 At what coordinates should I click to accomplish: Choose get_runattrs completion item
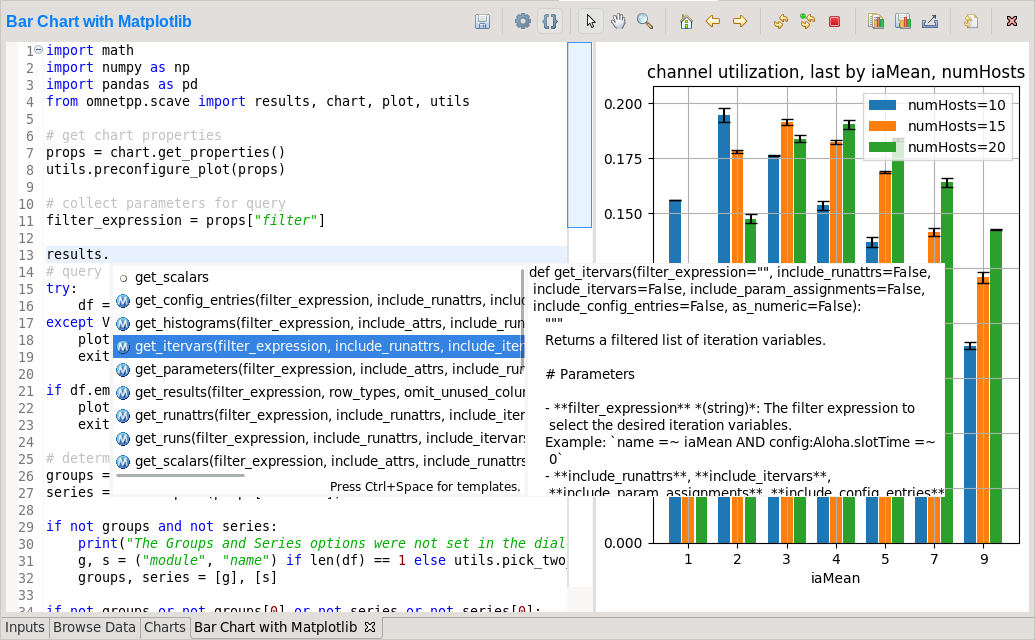[318, 415]
